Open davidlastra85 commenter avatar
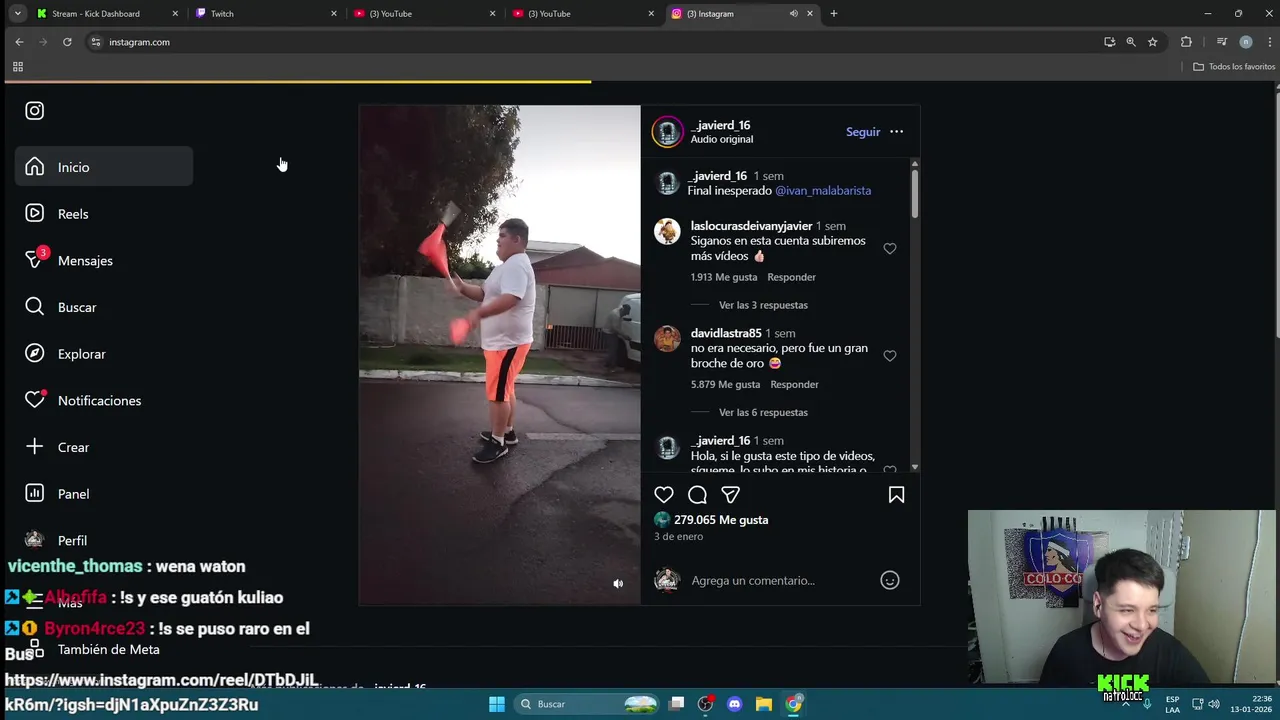1280x720 pixels. (667, 338)
